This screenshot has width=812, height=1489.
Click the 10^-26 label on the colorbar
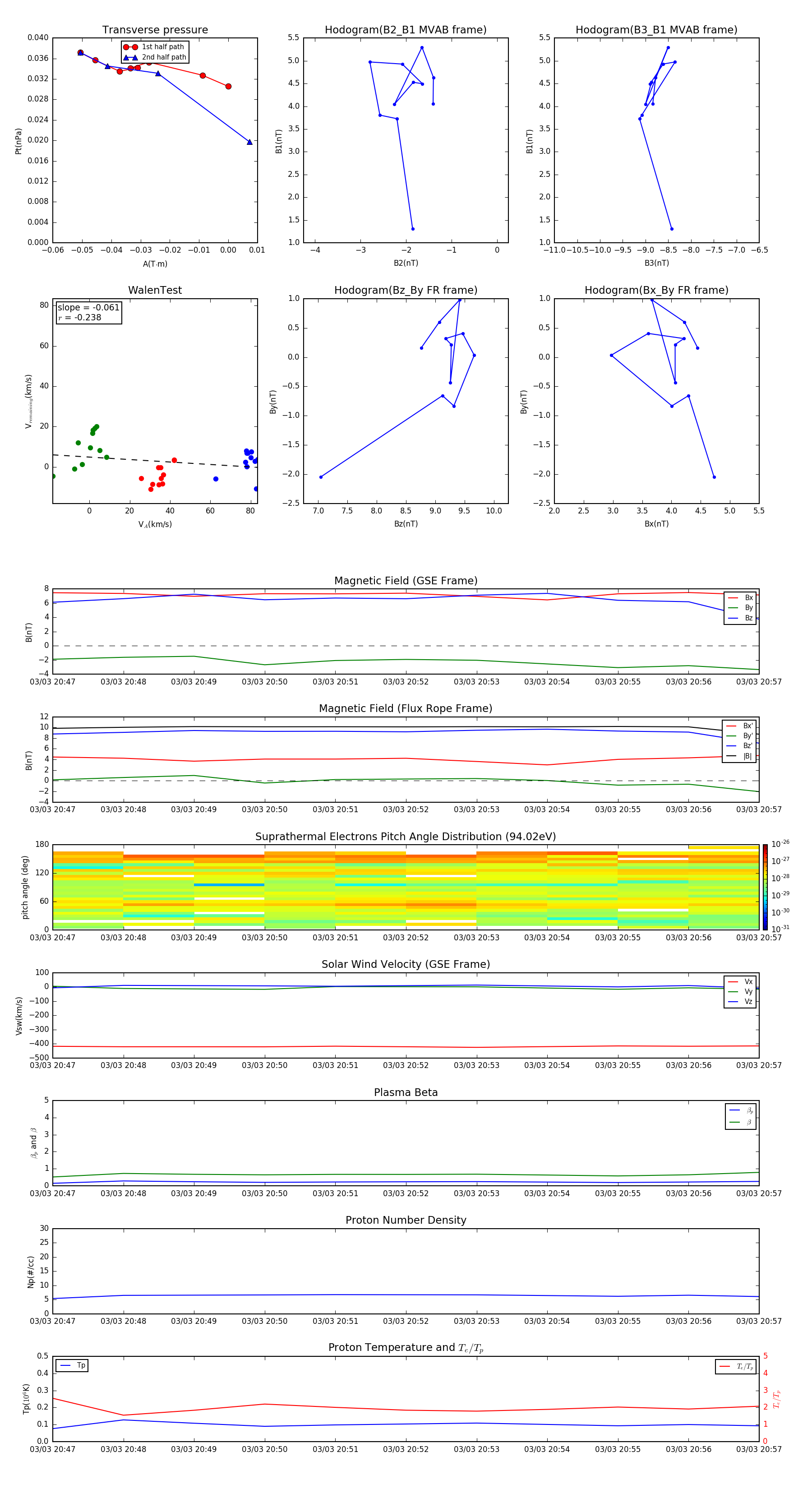pos(780,844)
